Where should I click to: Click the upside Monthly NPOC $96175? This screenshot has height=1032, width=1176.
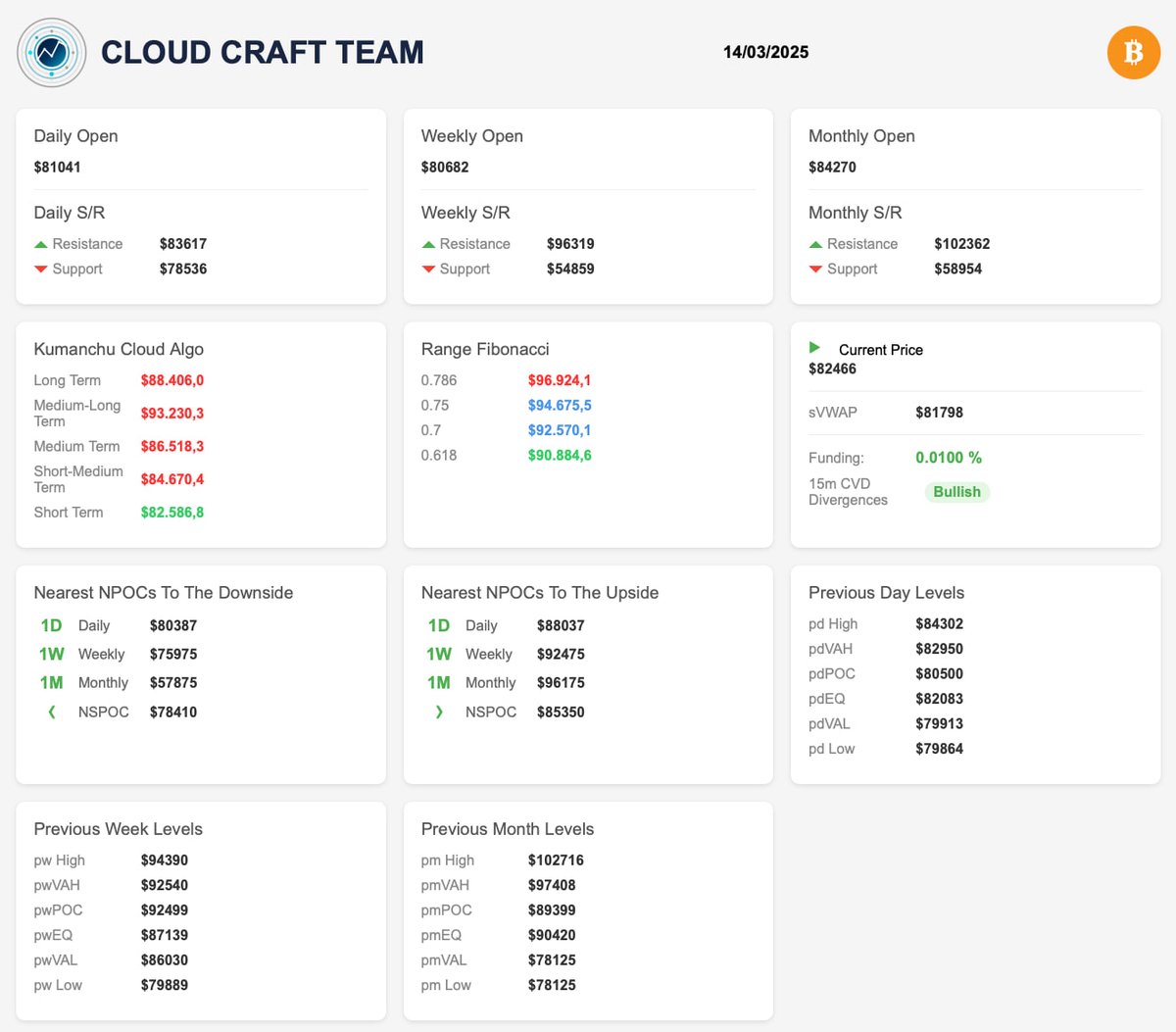561,682
